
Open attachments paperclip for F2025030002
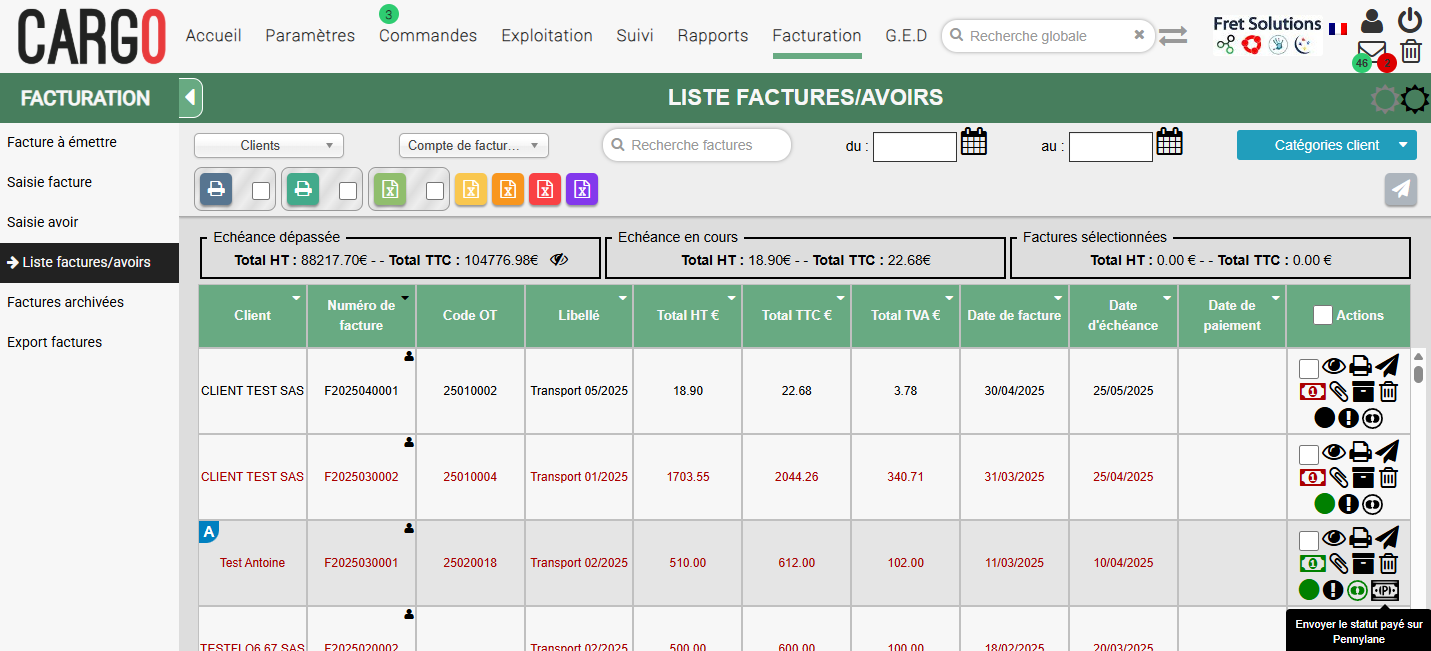[1338, 478]
